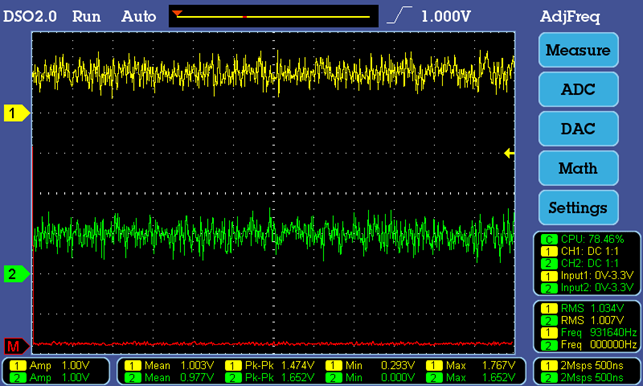The image size is (643, 386).
Task: Click the yellow 1 badge beside Amp
Action: [x=18, y=365]
